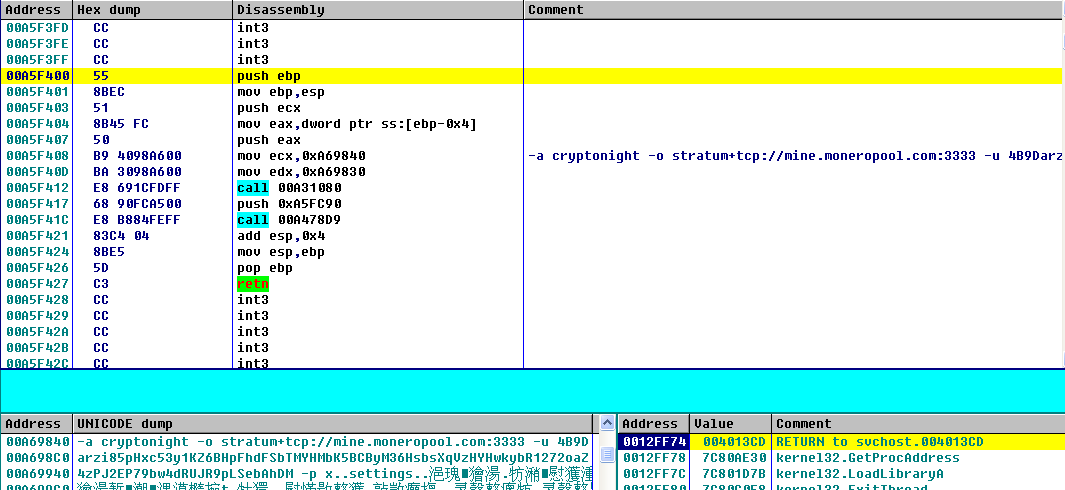The image size is (1065, 490).
Task: Click the Comment header in disassembly pane
Action: click(x=556, y=9)
